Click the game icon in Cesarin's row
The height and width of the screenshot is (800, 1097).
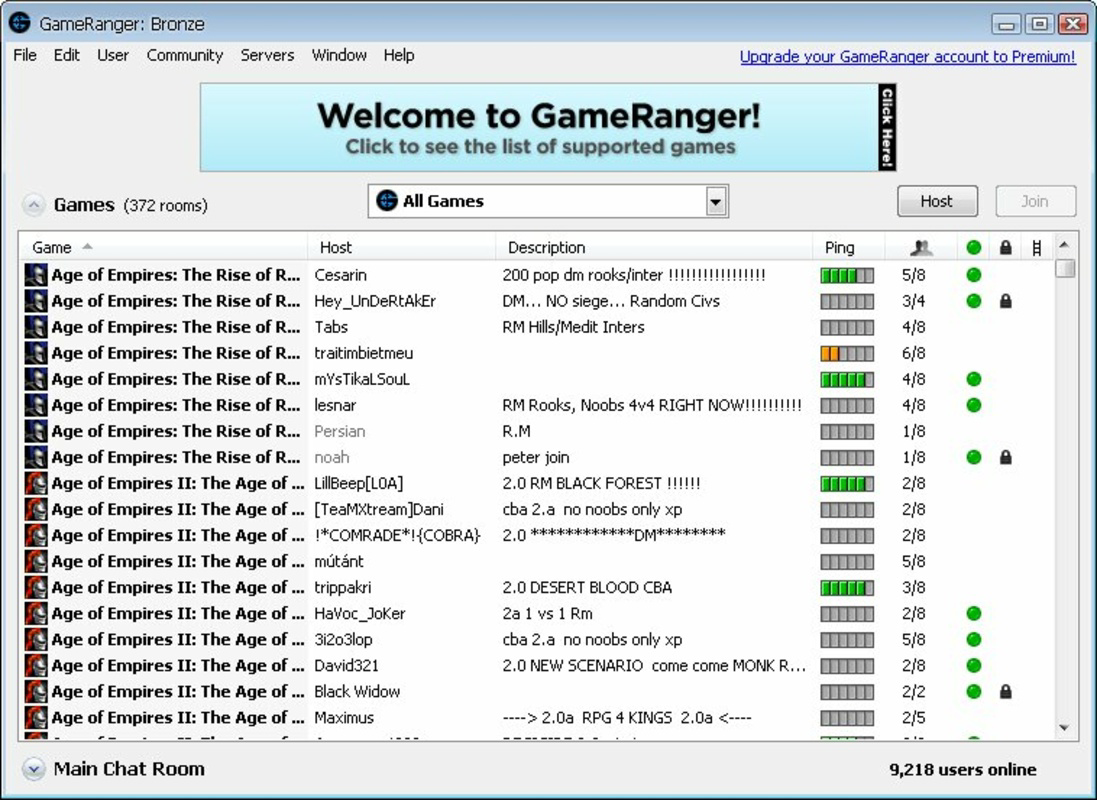(x=36, y=275)
